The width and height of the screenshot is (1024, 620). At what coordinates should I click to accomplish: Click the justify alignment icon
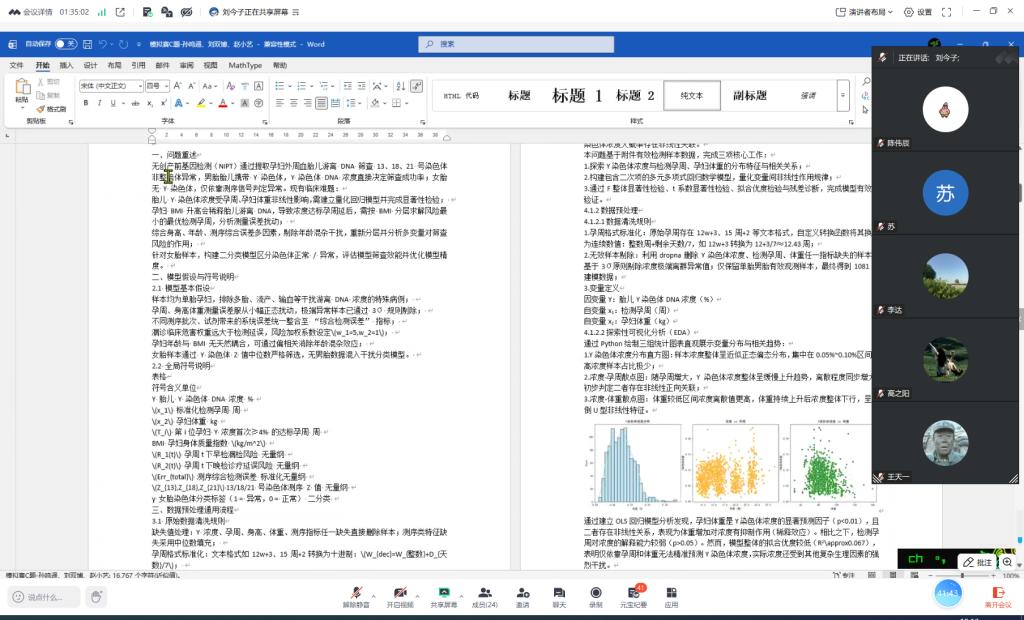click(x=321, y=103)
